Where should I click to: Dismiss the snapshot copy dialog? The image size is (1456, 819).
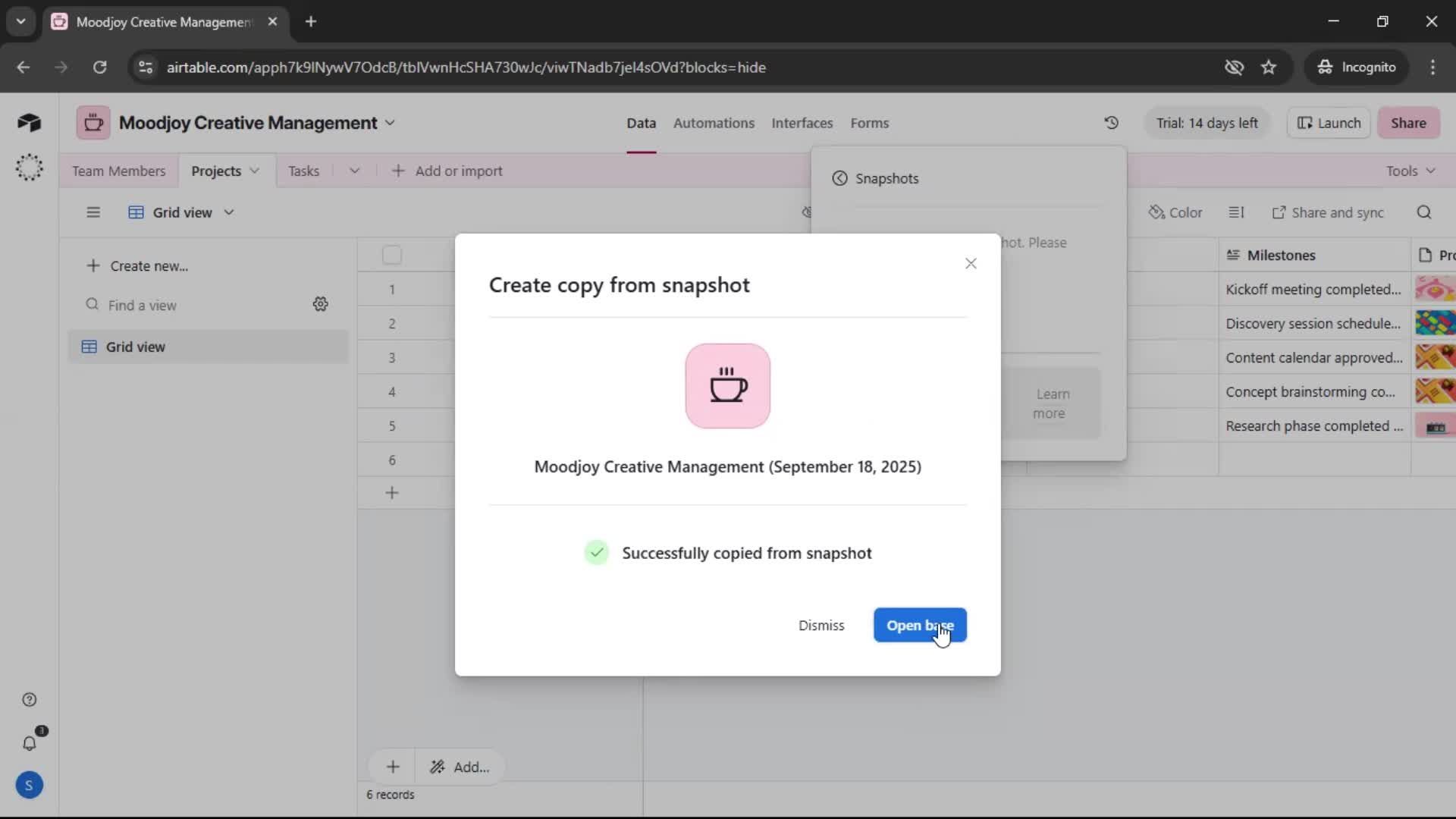point(821,625)
